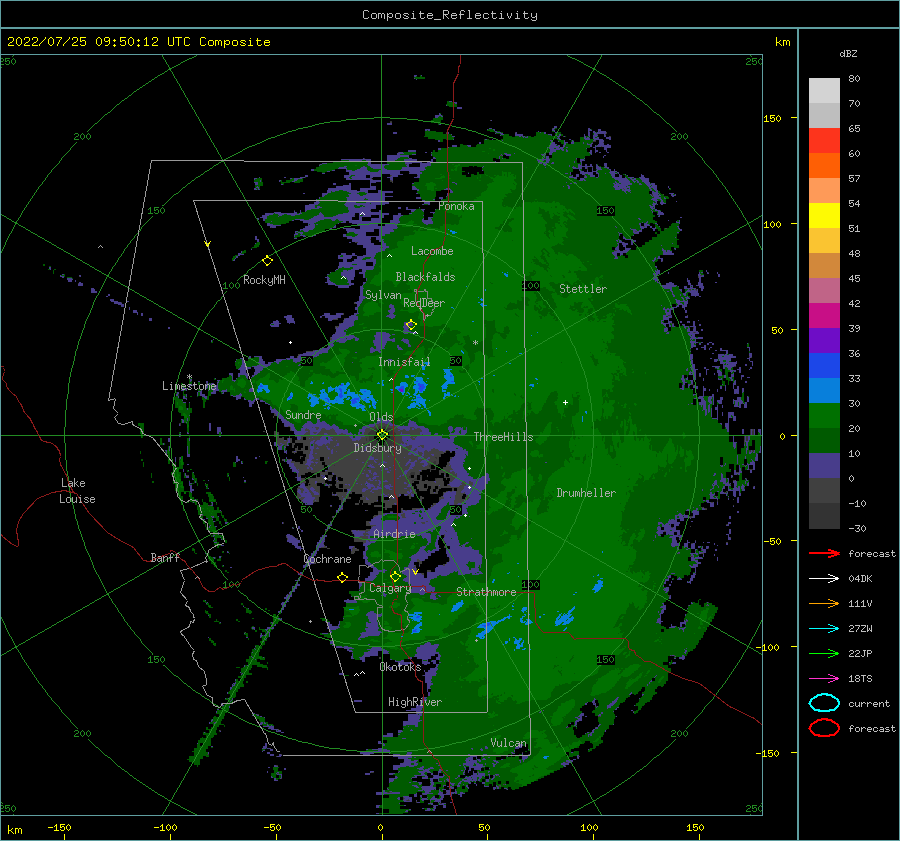Viewport: 900px width, 841px height.
Task: Click the 80 dBZ color swatch
Action: [824, 91]
